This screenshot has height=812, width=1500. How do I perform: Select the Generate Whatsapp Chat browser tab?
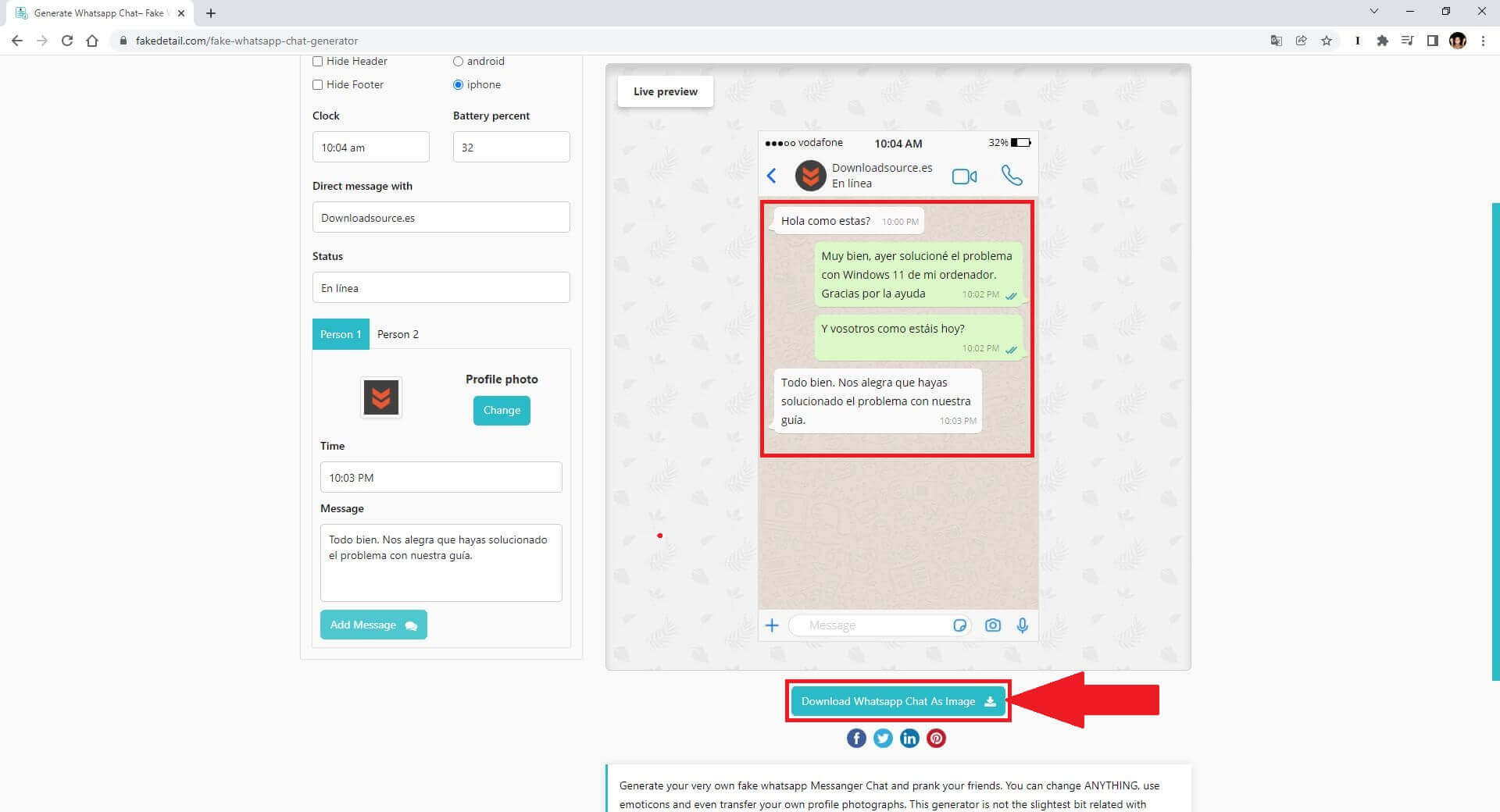[x=98, y=13]
